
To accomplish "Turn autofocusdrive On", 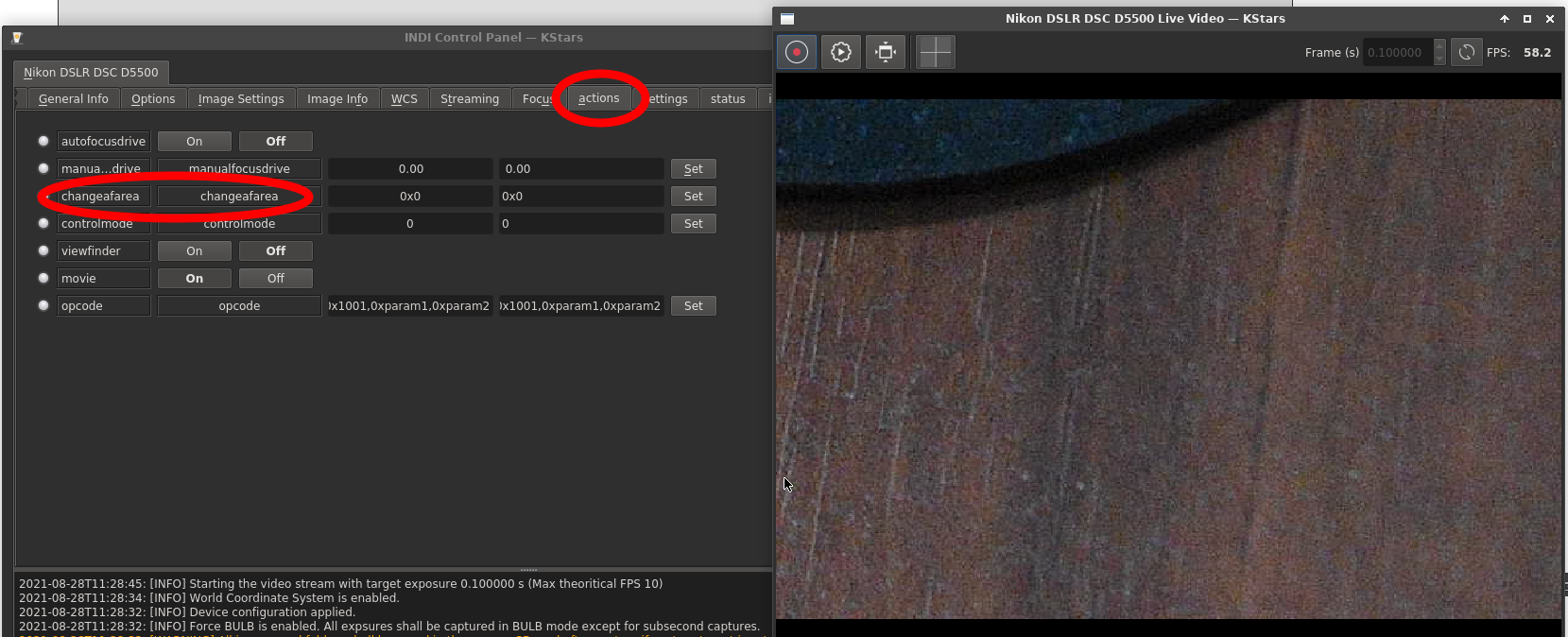I will pyautogui.click(x=194, y=142).
